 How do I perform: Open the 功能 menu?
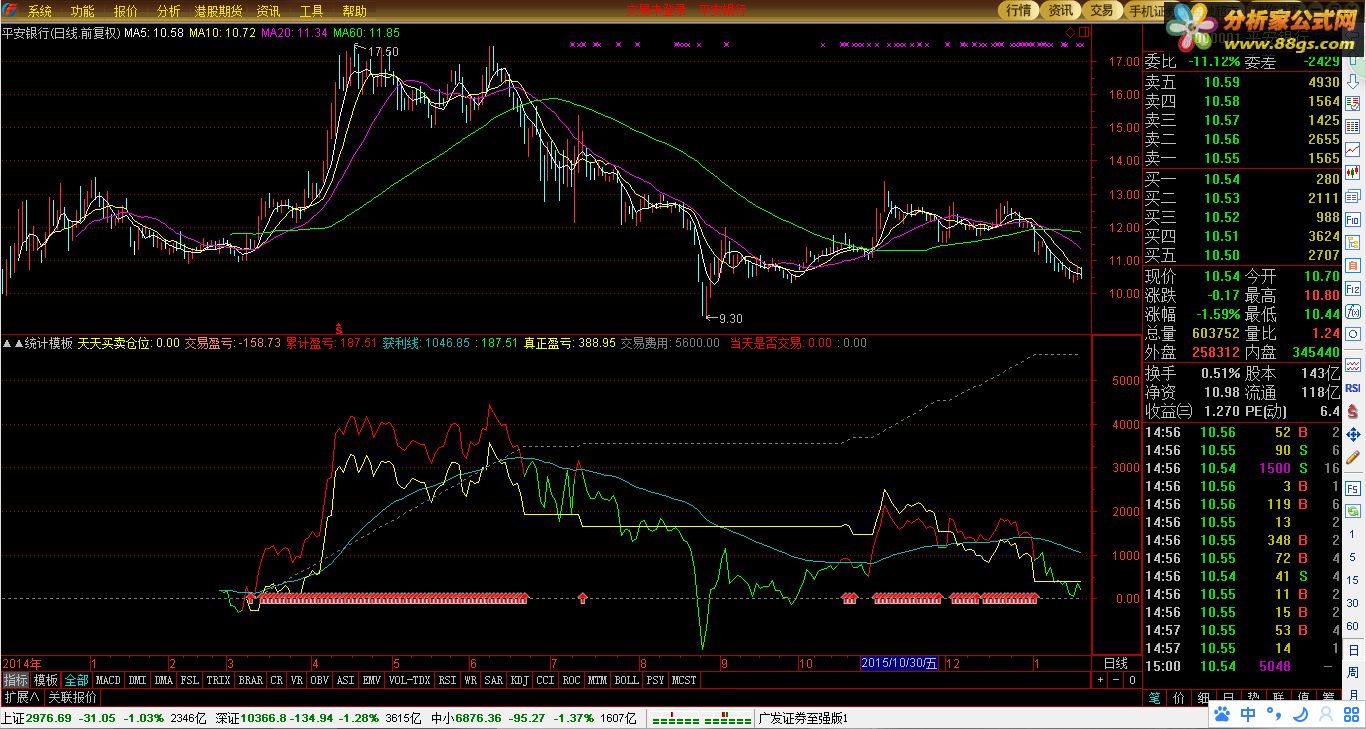[x=82, y=11]
